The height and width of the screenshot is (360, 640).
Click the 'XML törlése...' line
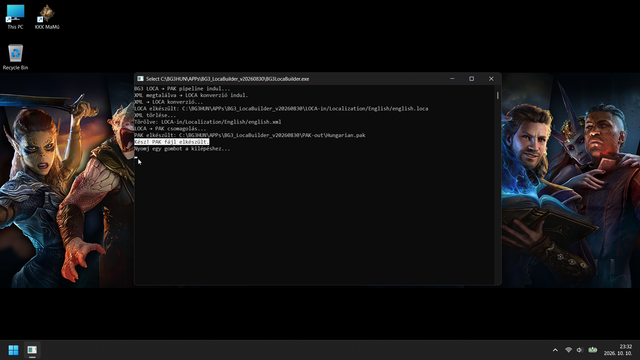(155, 115)
